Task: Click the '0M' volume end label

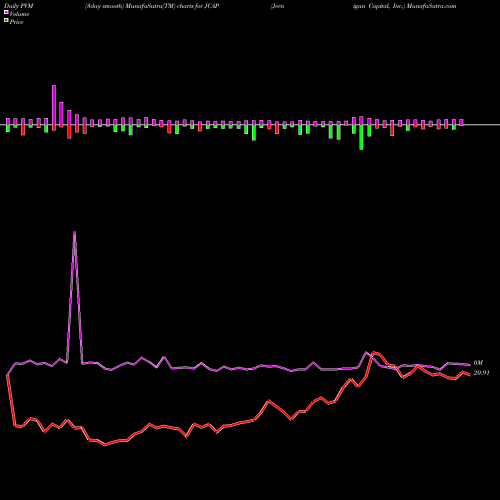Action: pyautogui.click(x=478, y=363)
